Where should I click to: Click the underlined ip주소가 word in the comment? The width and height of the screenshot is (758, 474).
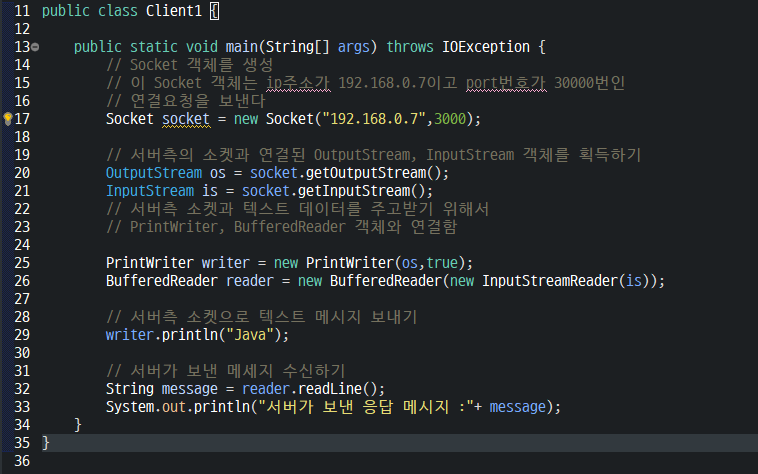[298, 83]
